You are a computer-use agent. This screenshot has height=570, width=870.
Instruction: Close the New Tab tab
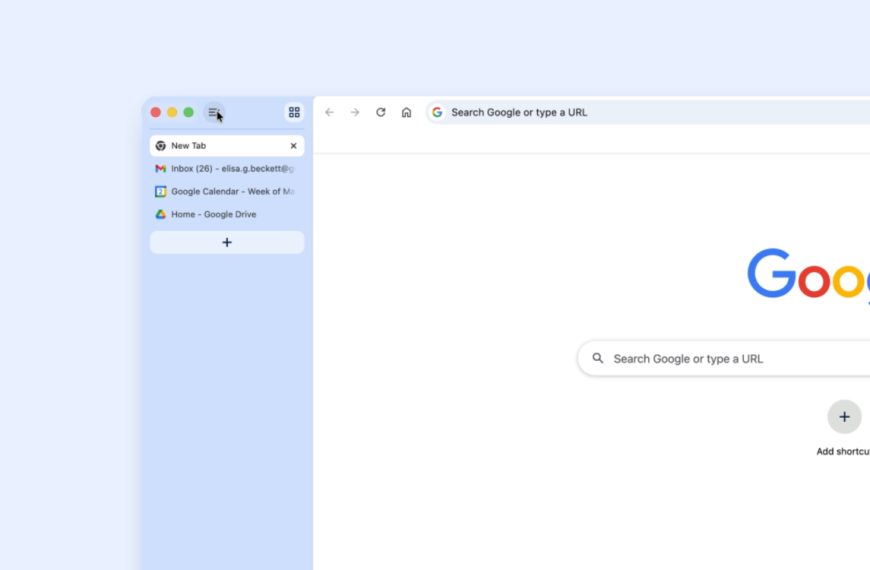point(294,146)
